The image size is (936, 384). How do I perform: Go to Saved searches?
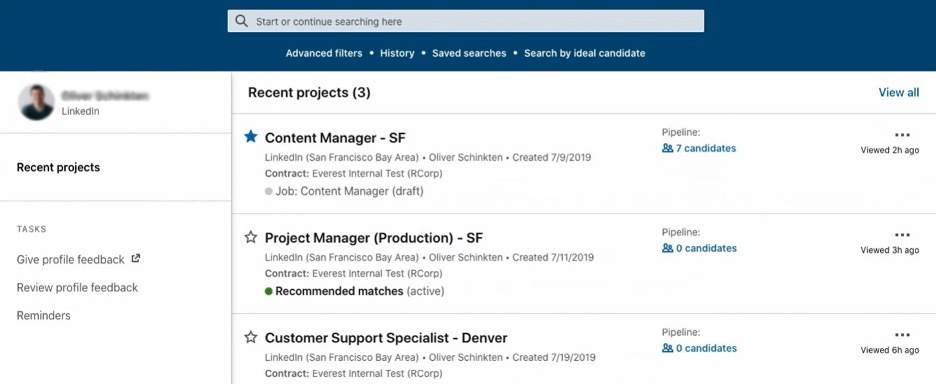[469, 53]
